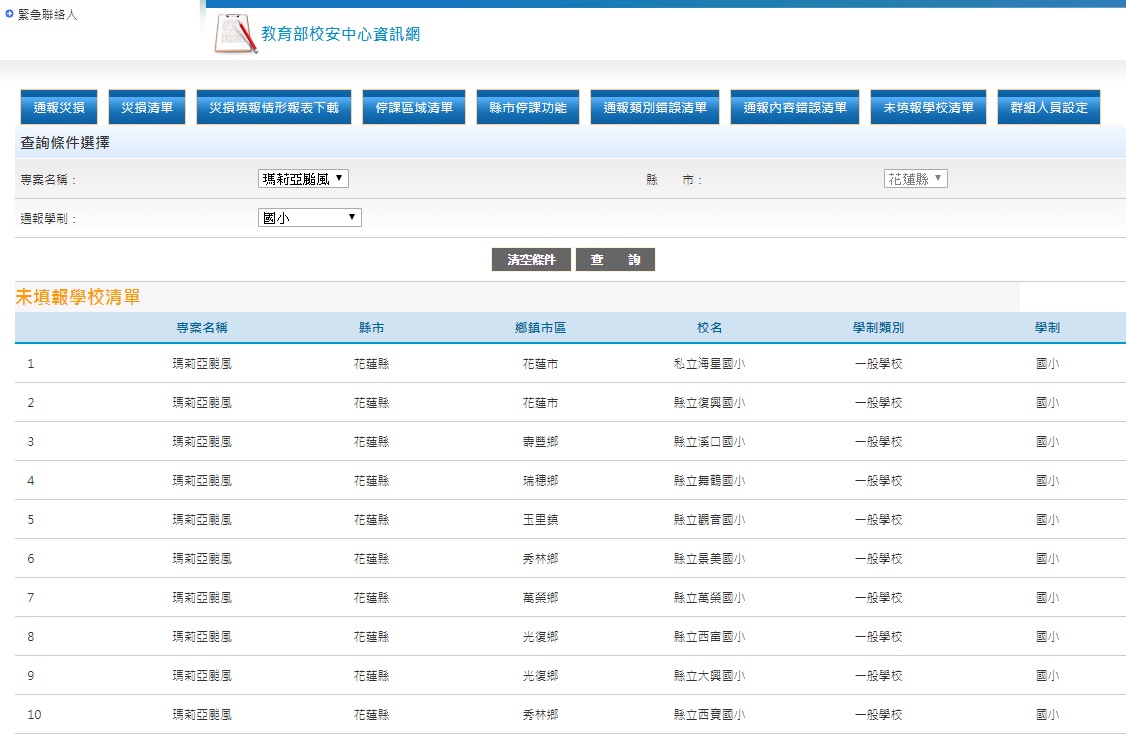
Task: Click 校名 column header
Action: tap(709, 328)
